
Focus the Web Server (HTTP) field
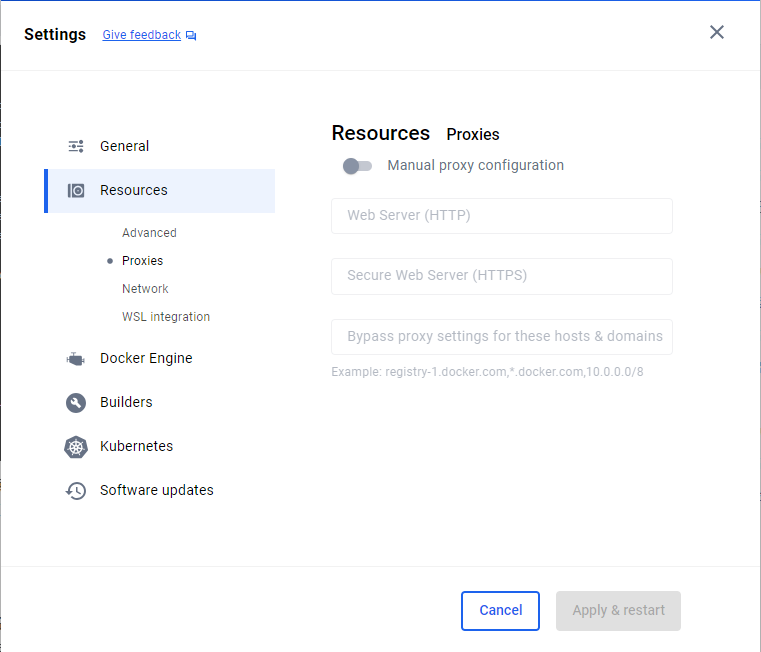[502, 216]
